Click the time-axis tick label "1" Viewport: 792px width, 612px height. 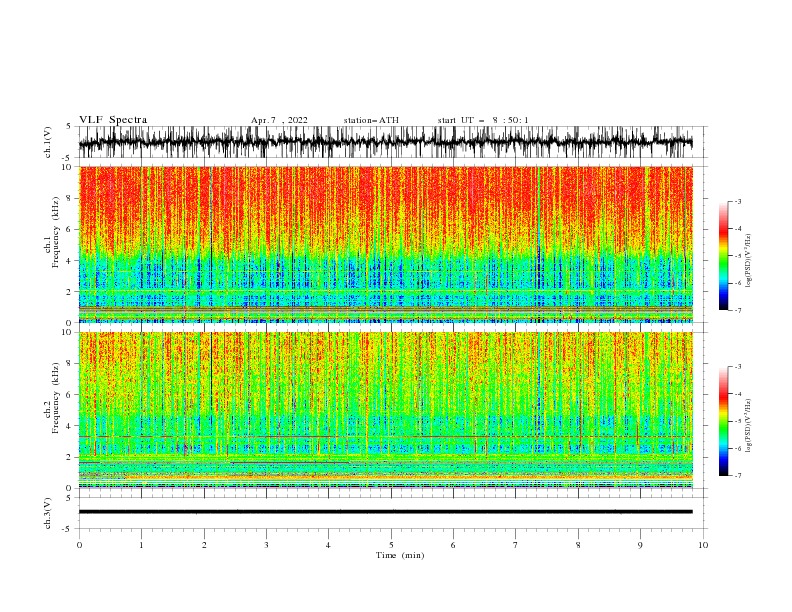[x=141, y=545]
